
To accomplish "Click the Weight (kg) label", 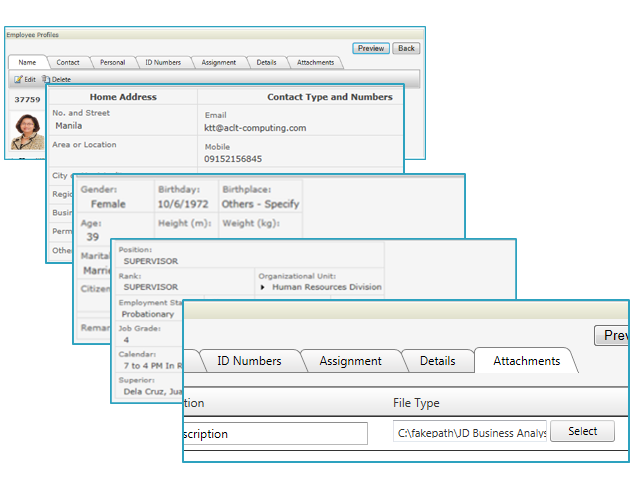I will tap(251, 223).
